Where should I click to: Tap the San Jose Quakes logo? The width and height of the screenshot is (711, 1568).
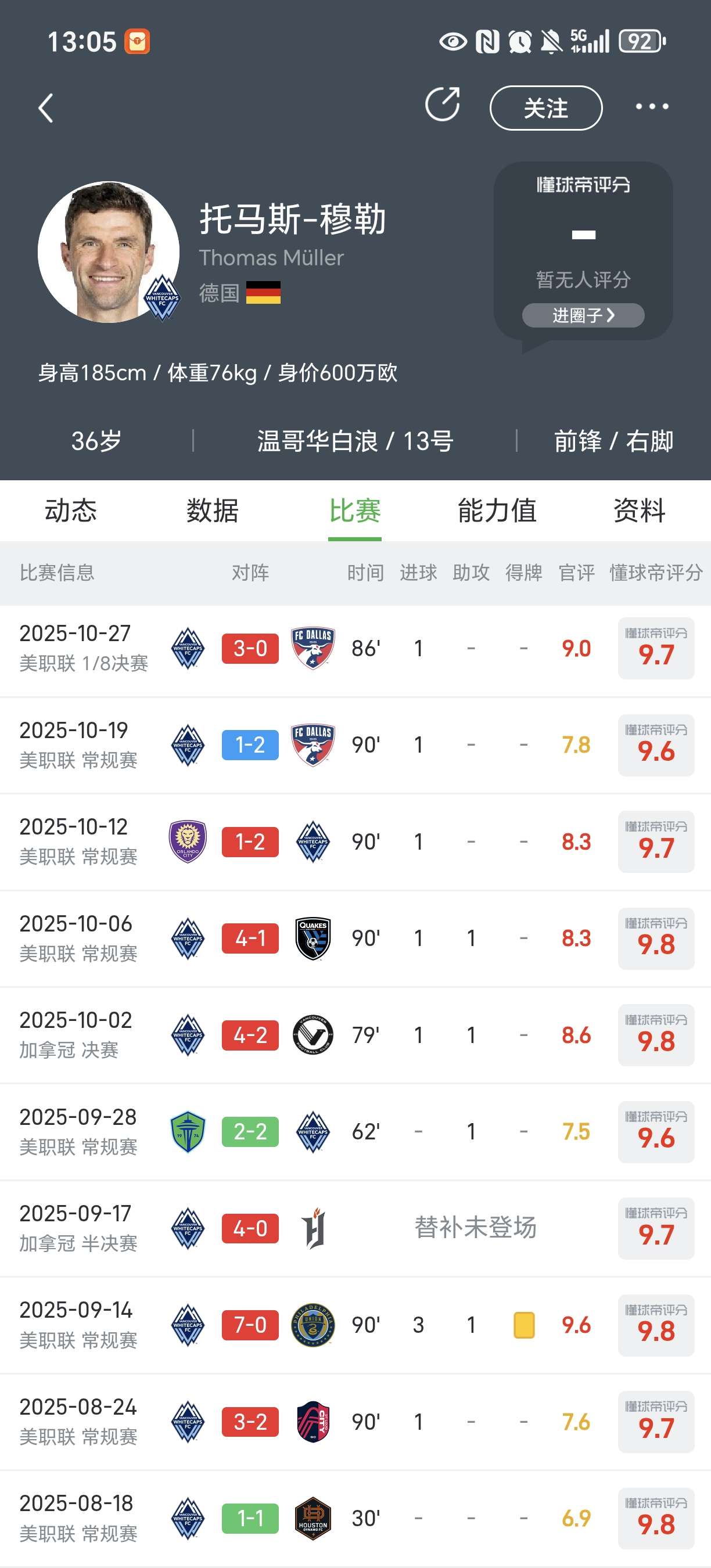pyautogui.click(x=313, y=938)
